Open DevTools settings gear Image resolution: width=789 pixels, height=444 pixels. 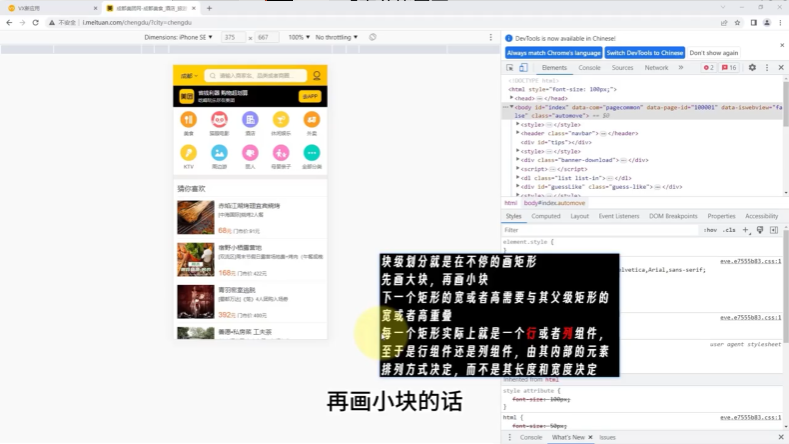pos(752,67)
